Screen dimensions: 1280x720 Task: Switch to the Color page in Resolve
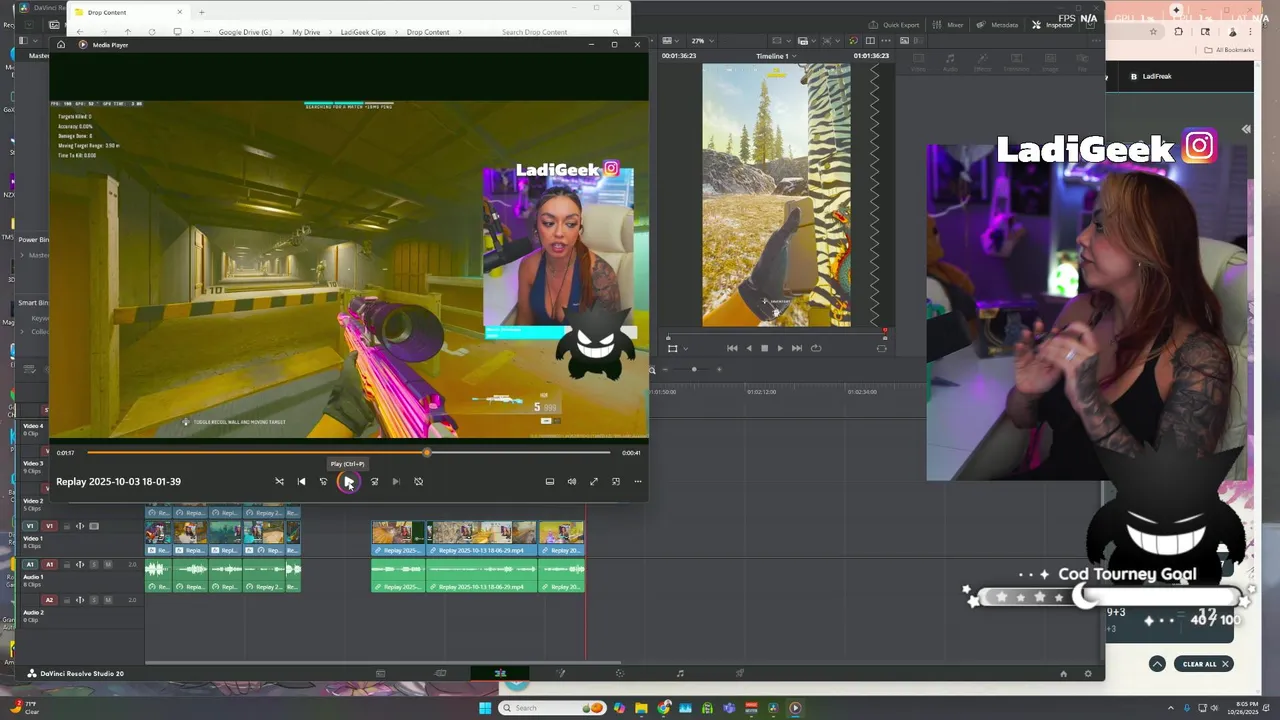[620, 673]
